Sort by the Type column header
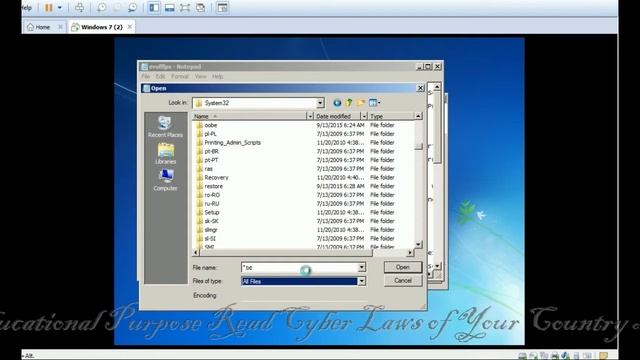This screenshot has height=360, width=640. coord(391,116)
